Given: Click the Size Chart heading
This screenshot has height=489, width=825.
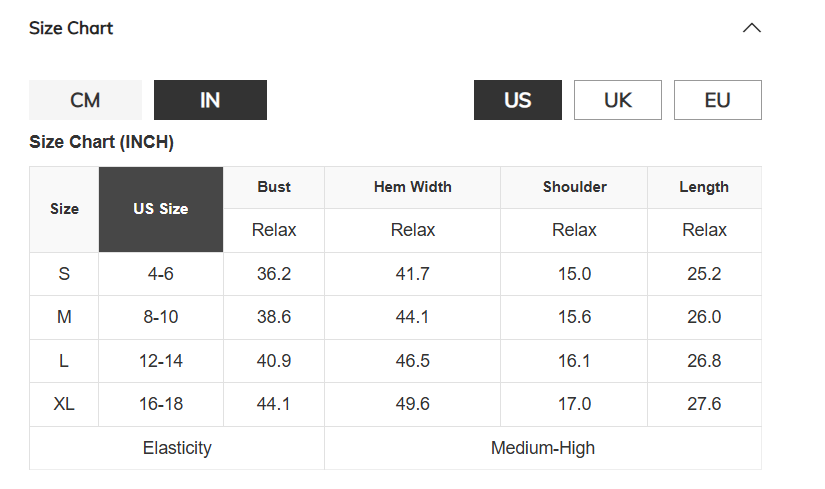Looking at the screenshot, I should [x=71, y=28].
